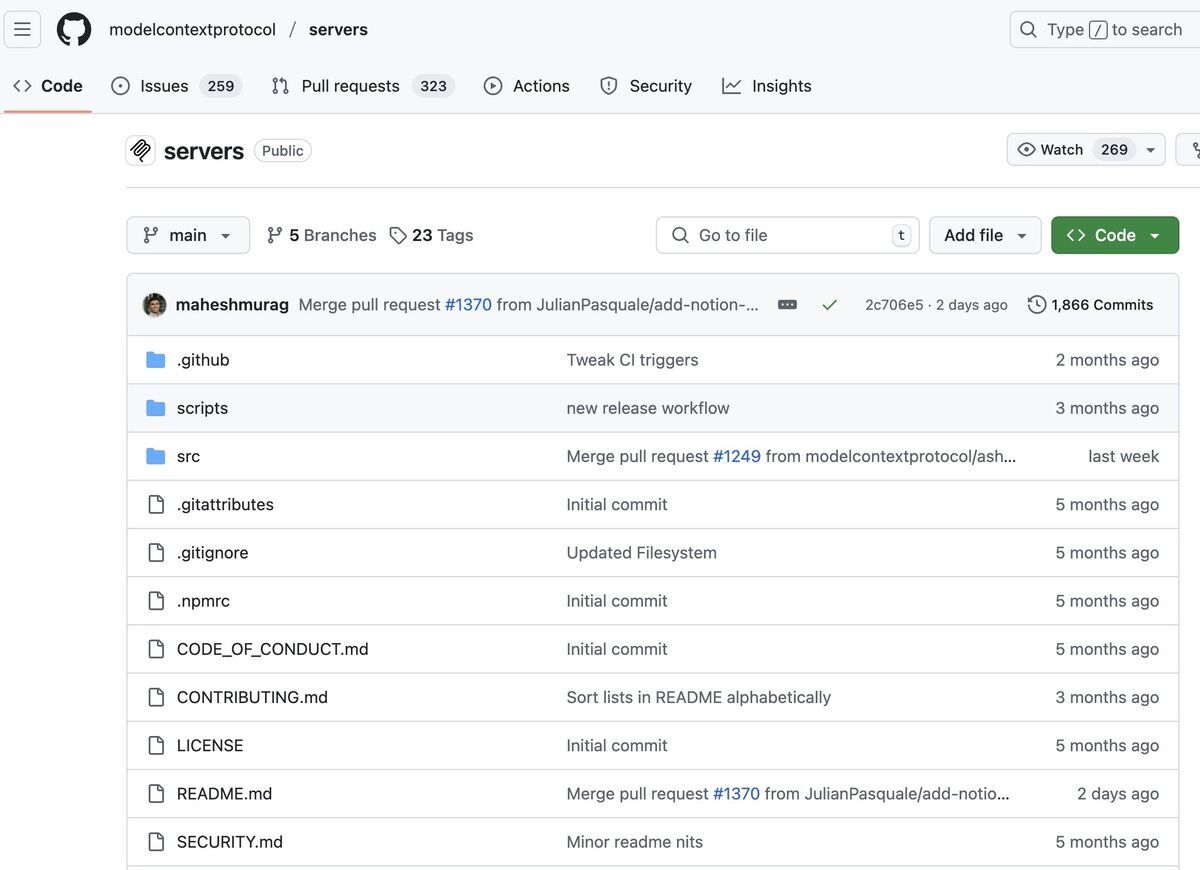Open the .gitattributes file
The image size is (1200, 870).
point(225,504)
